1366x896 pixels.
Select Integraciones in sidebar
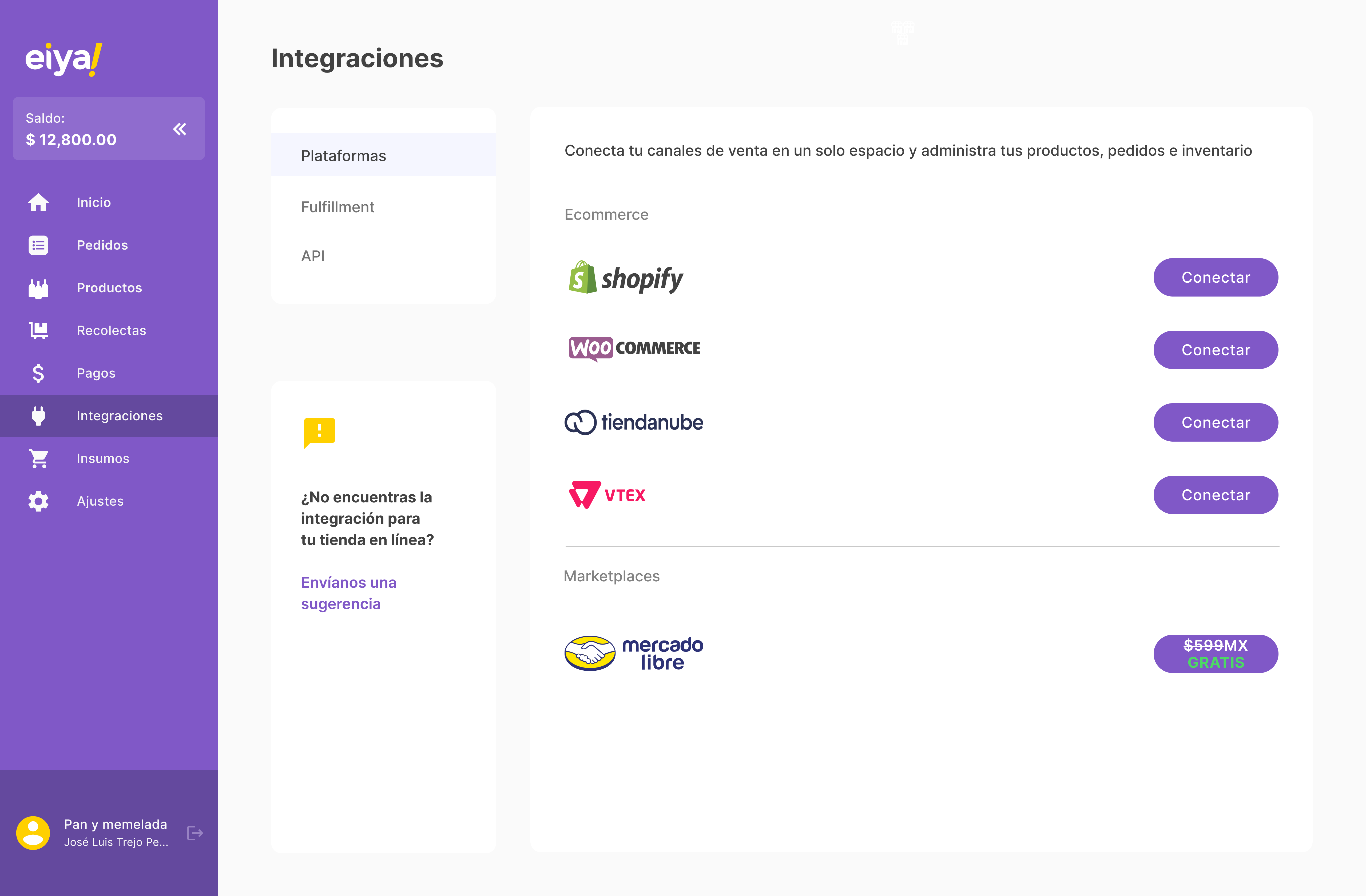109,416
